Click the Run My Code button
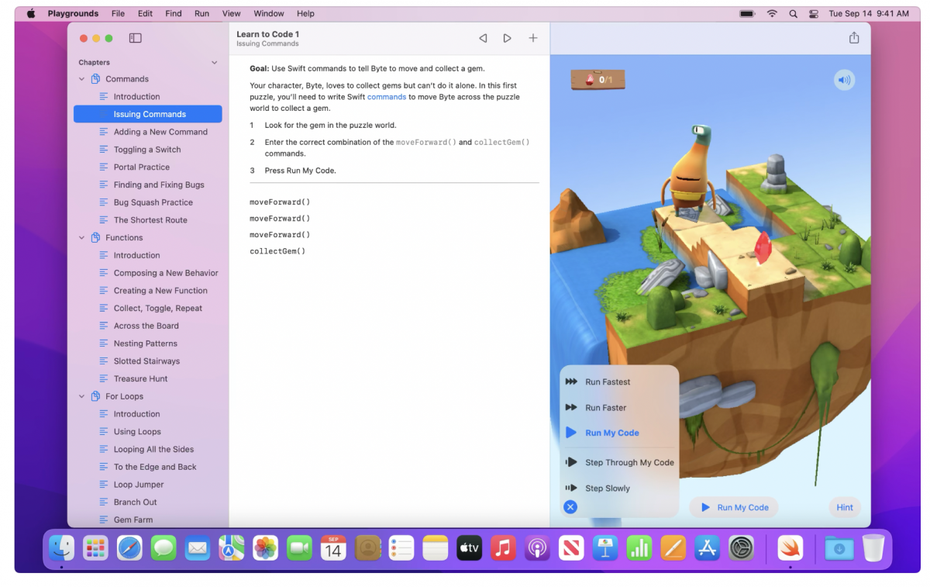The height and width of the screenshot is (587, 930). pyautogui.click(x=734, y=508)
